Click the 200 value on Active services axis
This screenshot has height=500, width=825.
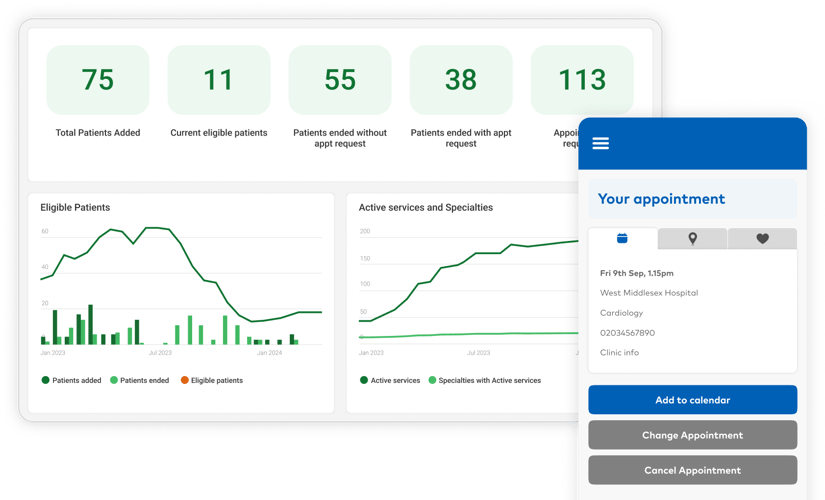point(365,231)
